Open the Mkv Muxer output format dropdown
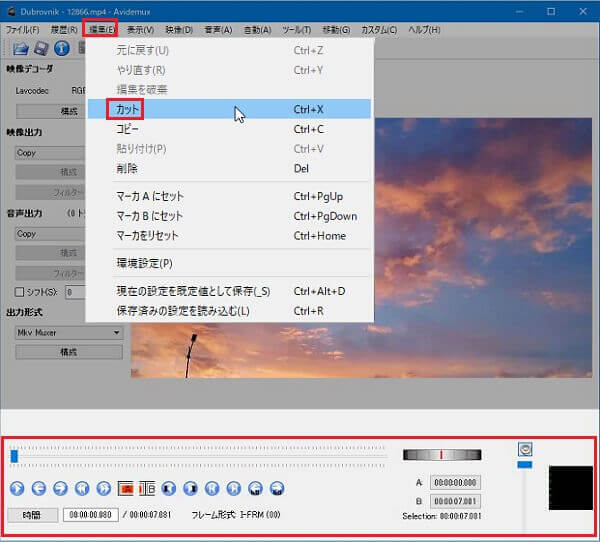This screenshot has height=542, width=600. click(69, 333)
